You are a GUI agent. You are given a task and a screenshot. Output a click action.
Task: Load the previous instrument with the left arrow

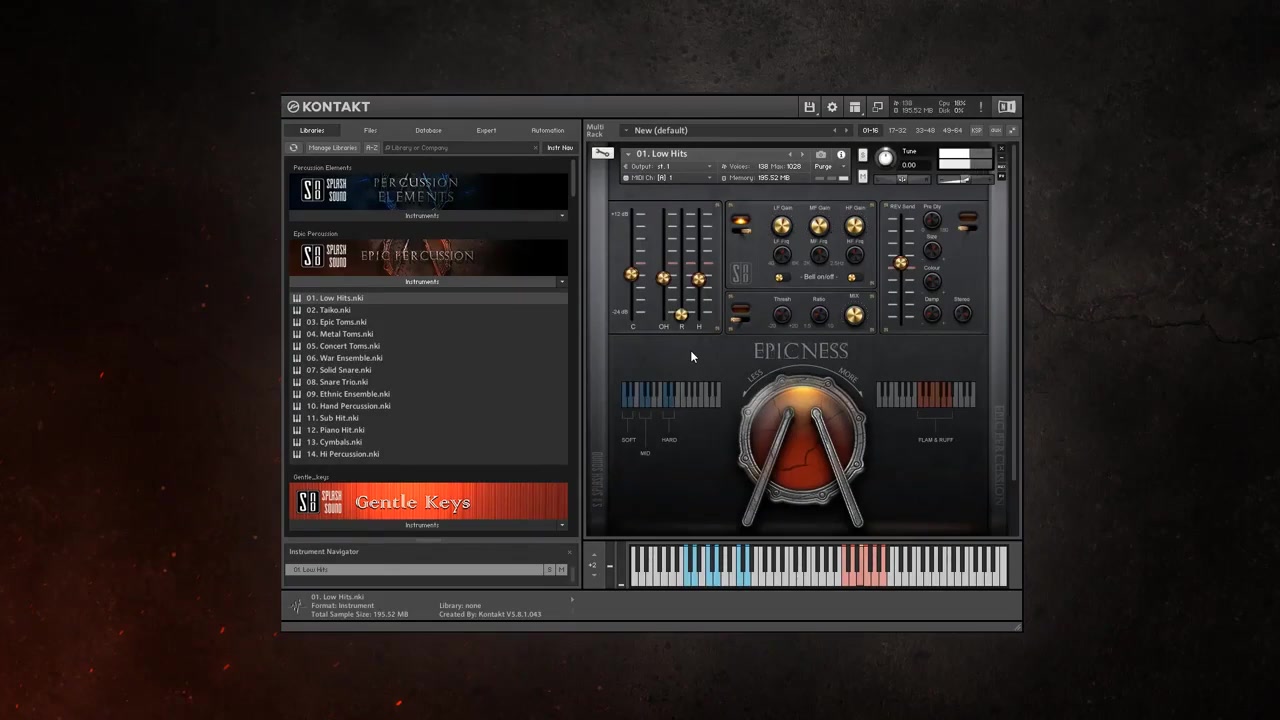coord(790,155)
